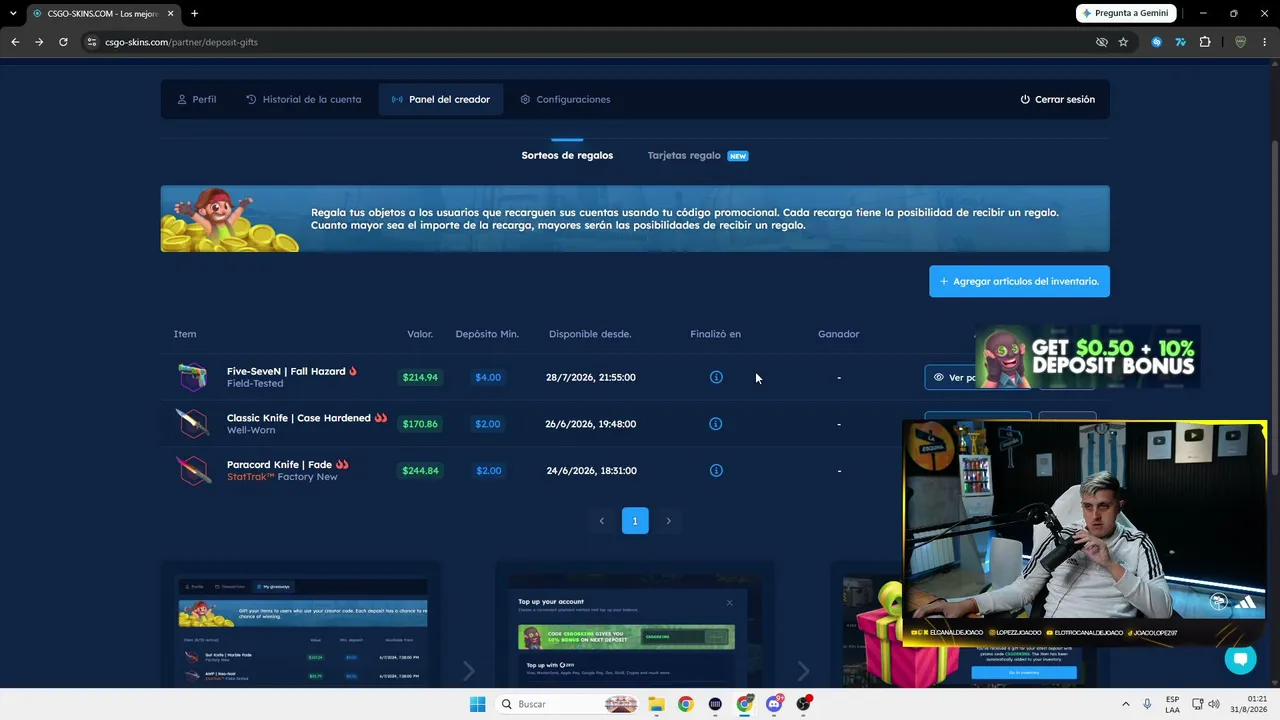This screenshot has height=720, width=1280.
Task: Select the Panel del creador tab
Action: pos(441,99)
